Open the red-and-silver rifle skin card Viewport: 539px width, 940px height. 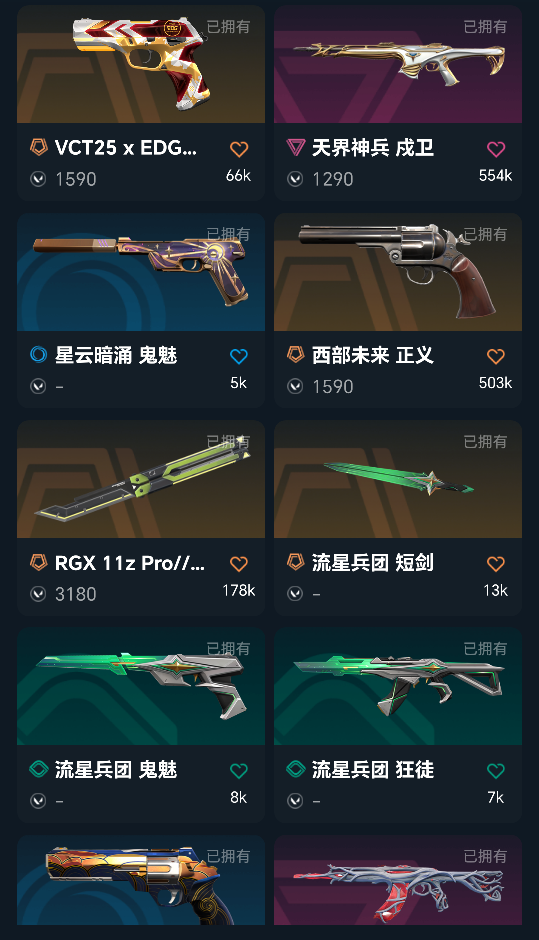398,880
